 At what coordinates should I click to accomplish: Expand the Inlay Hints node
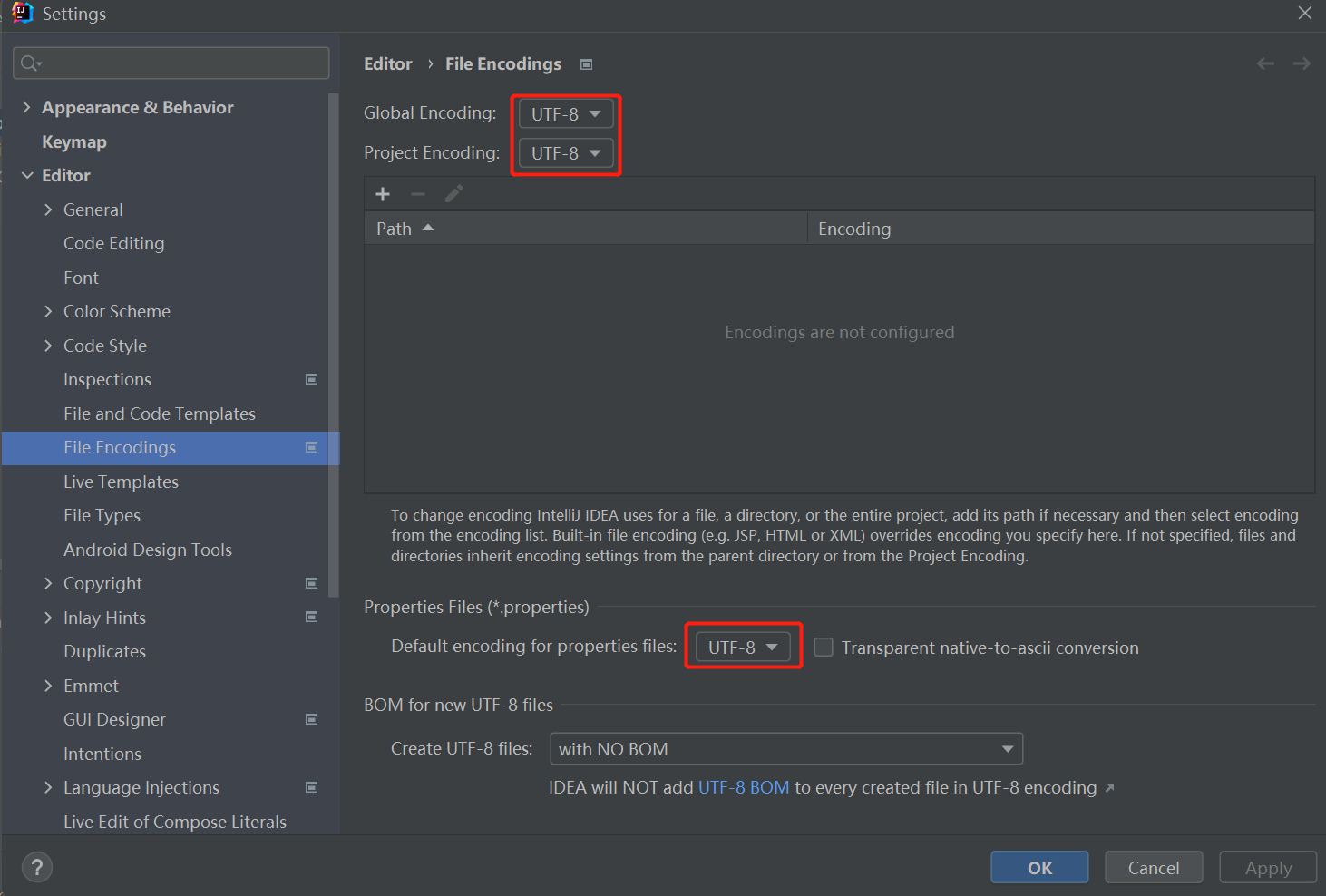point(48,618)
